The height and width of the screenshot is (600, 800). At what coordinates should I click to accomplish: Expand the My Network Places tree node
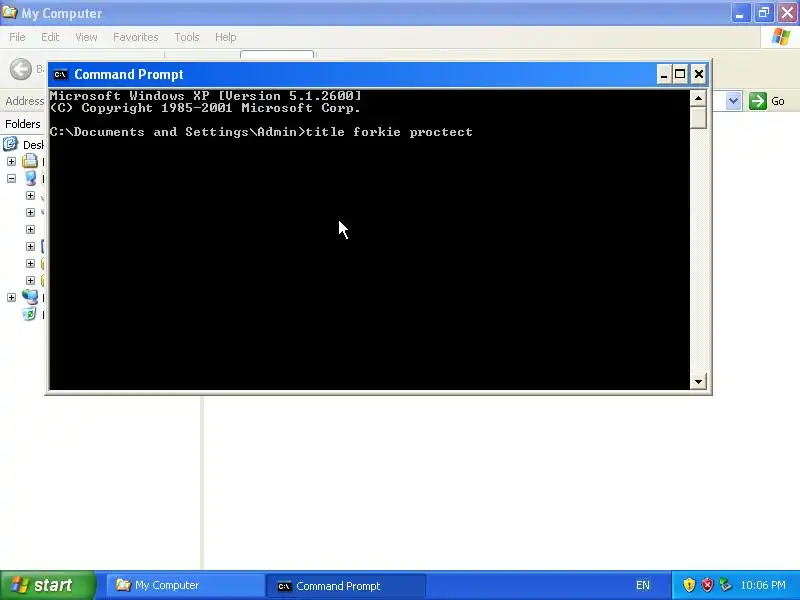(11, 297)
